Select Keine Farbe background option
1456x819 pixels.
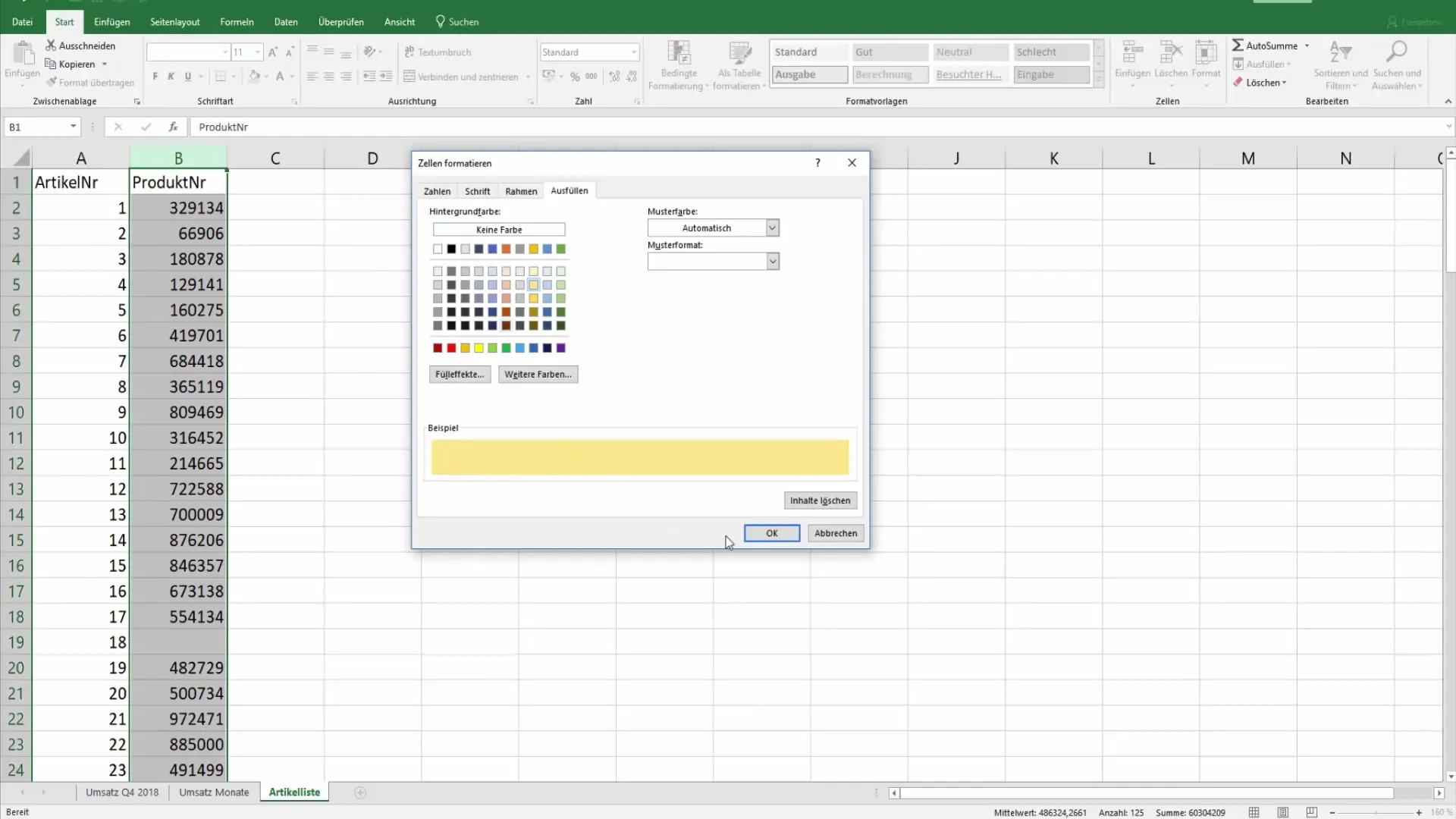pyautogui.click(x=499, y=230)
